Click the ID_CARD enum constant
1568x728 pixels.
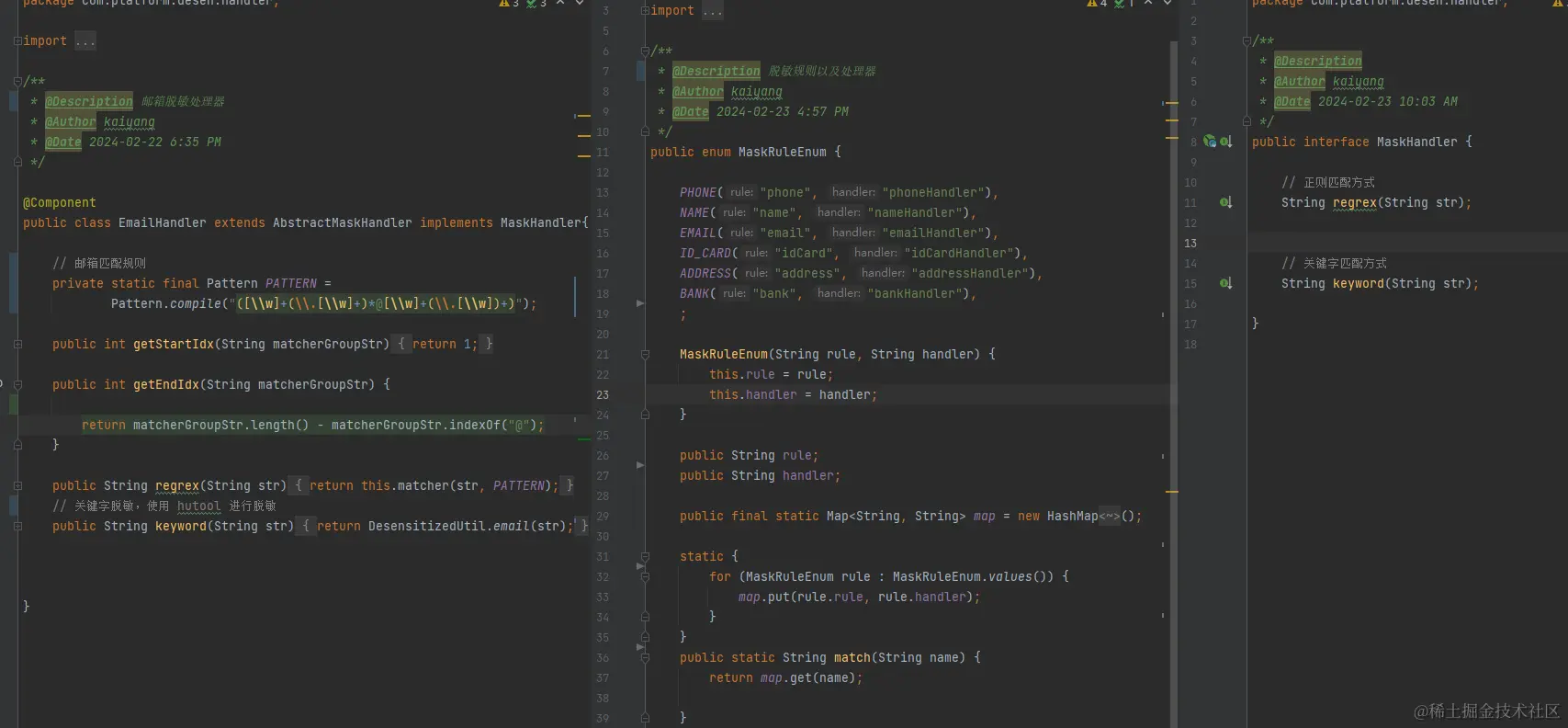705,253
